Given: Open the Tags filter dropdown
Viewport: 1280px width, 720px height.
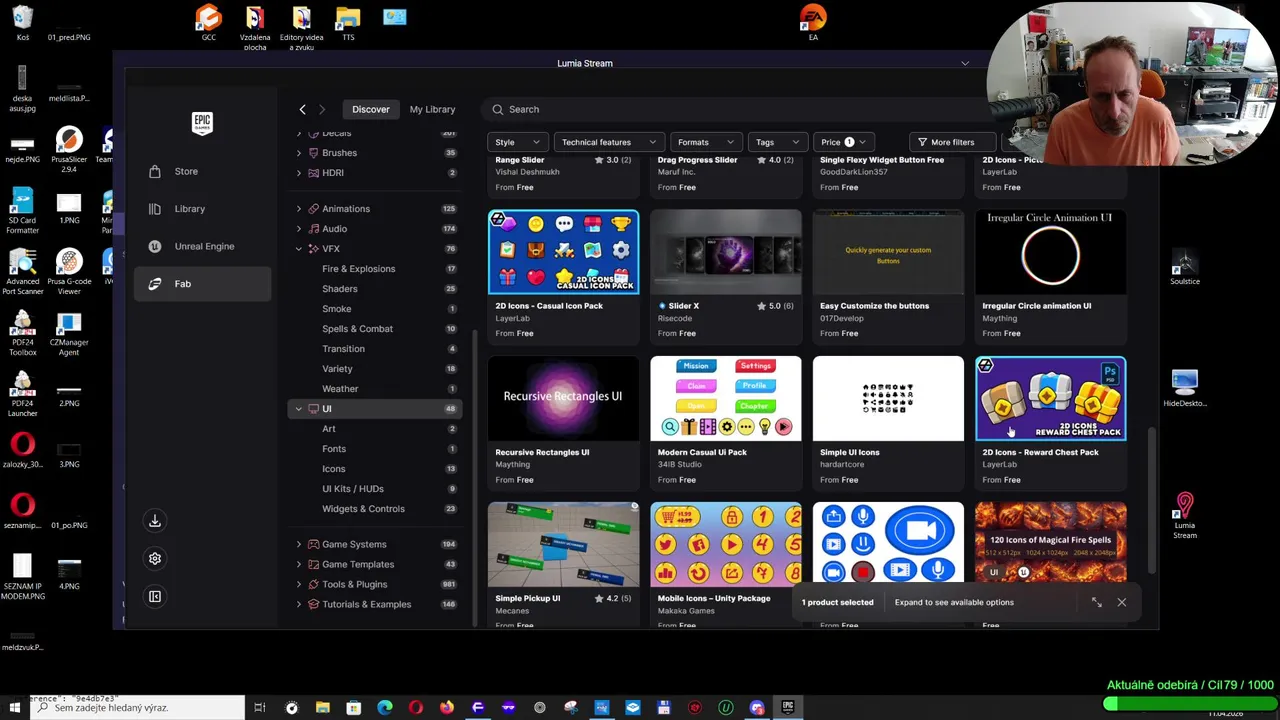Looking at the screenshot, I should click(x=778, y=142).
